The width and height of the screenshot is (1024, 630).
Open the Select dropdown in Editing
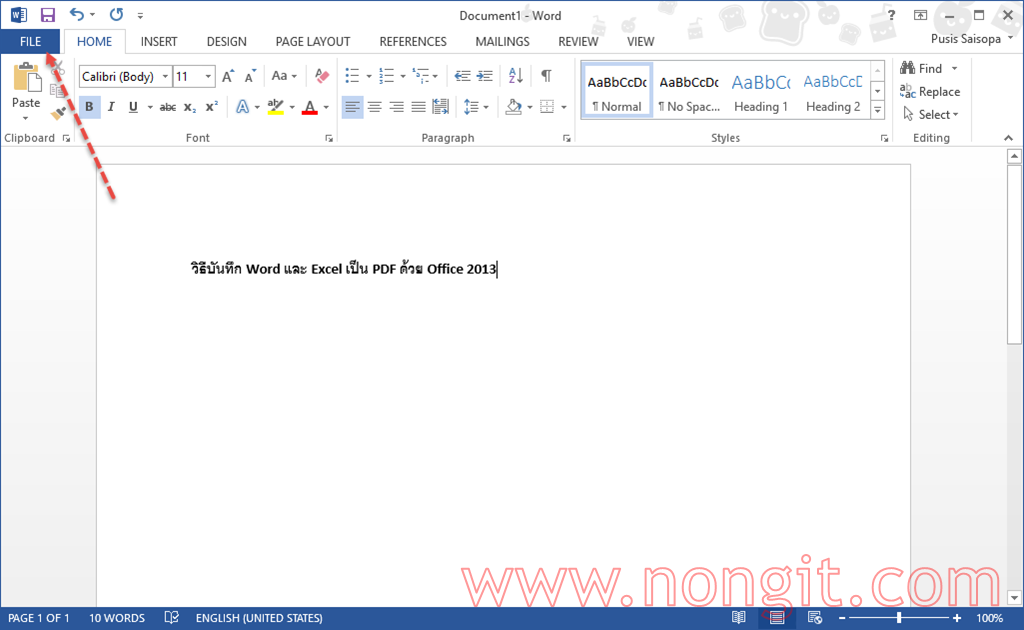coord(931,115)
